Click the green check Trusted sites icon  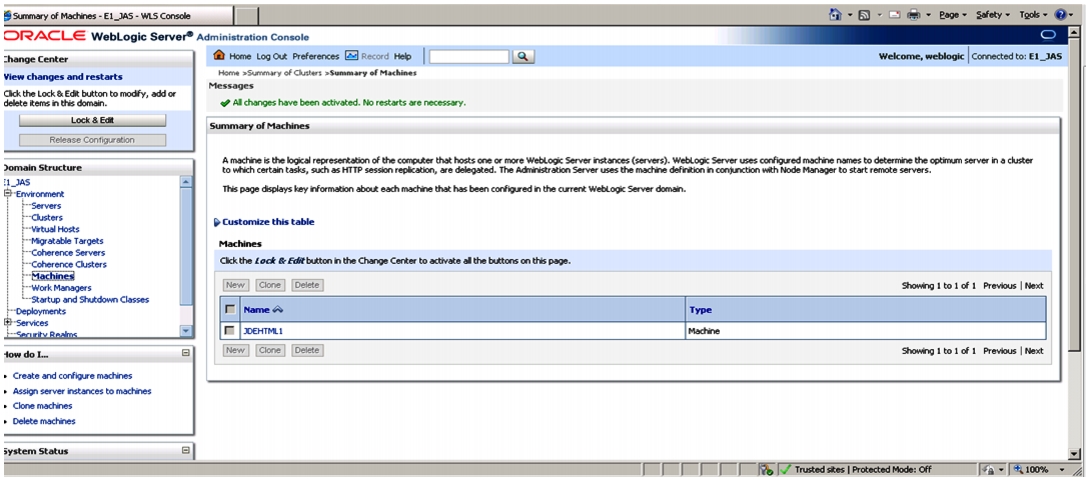(x=785, y=469)
